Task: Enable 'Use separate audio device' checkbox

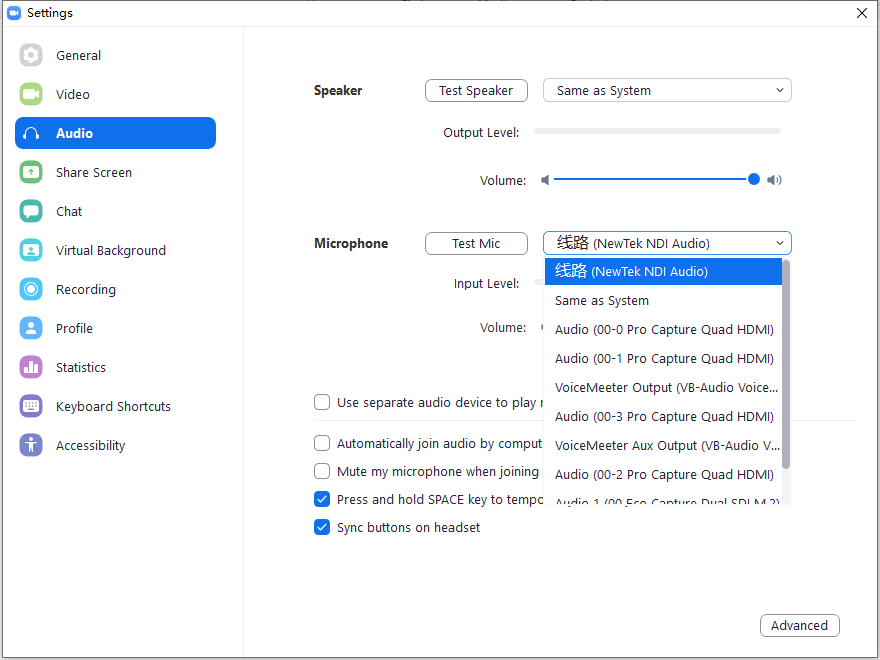Action: [322, 402]
